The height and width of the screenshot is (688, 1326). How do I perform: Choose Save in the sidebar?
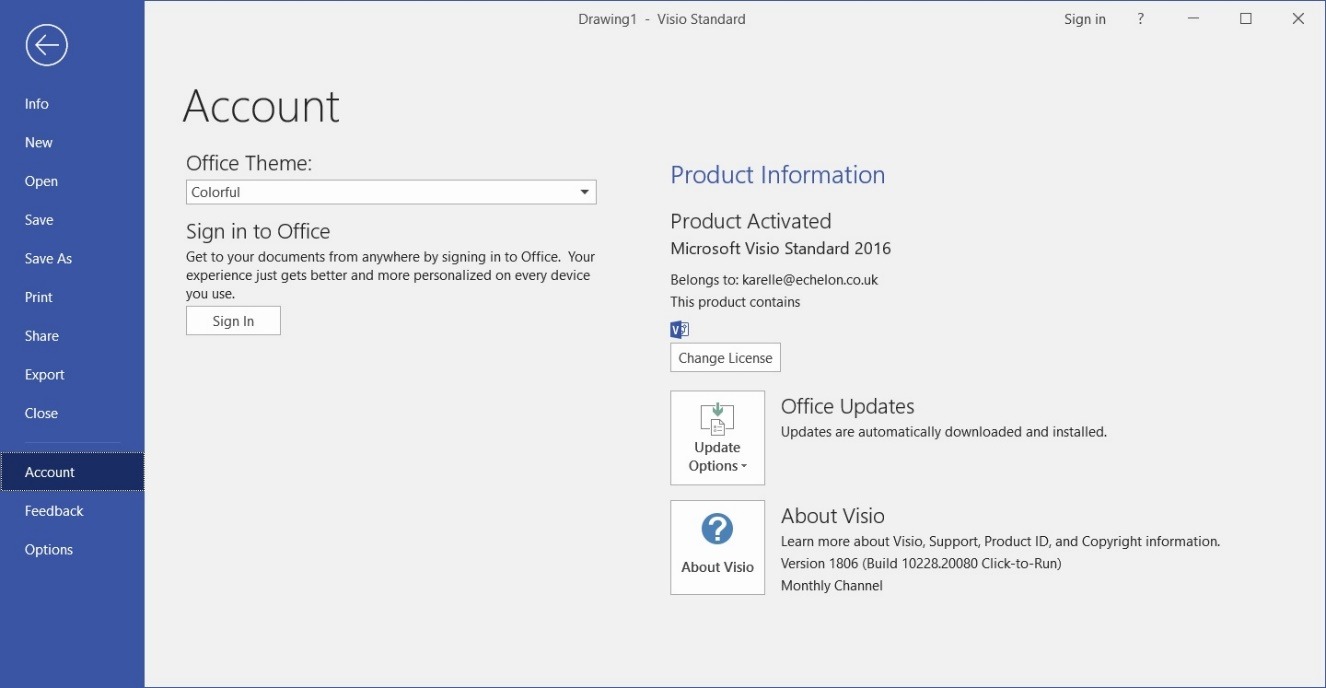(x=72, y=220)
